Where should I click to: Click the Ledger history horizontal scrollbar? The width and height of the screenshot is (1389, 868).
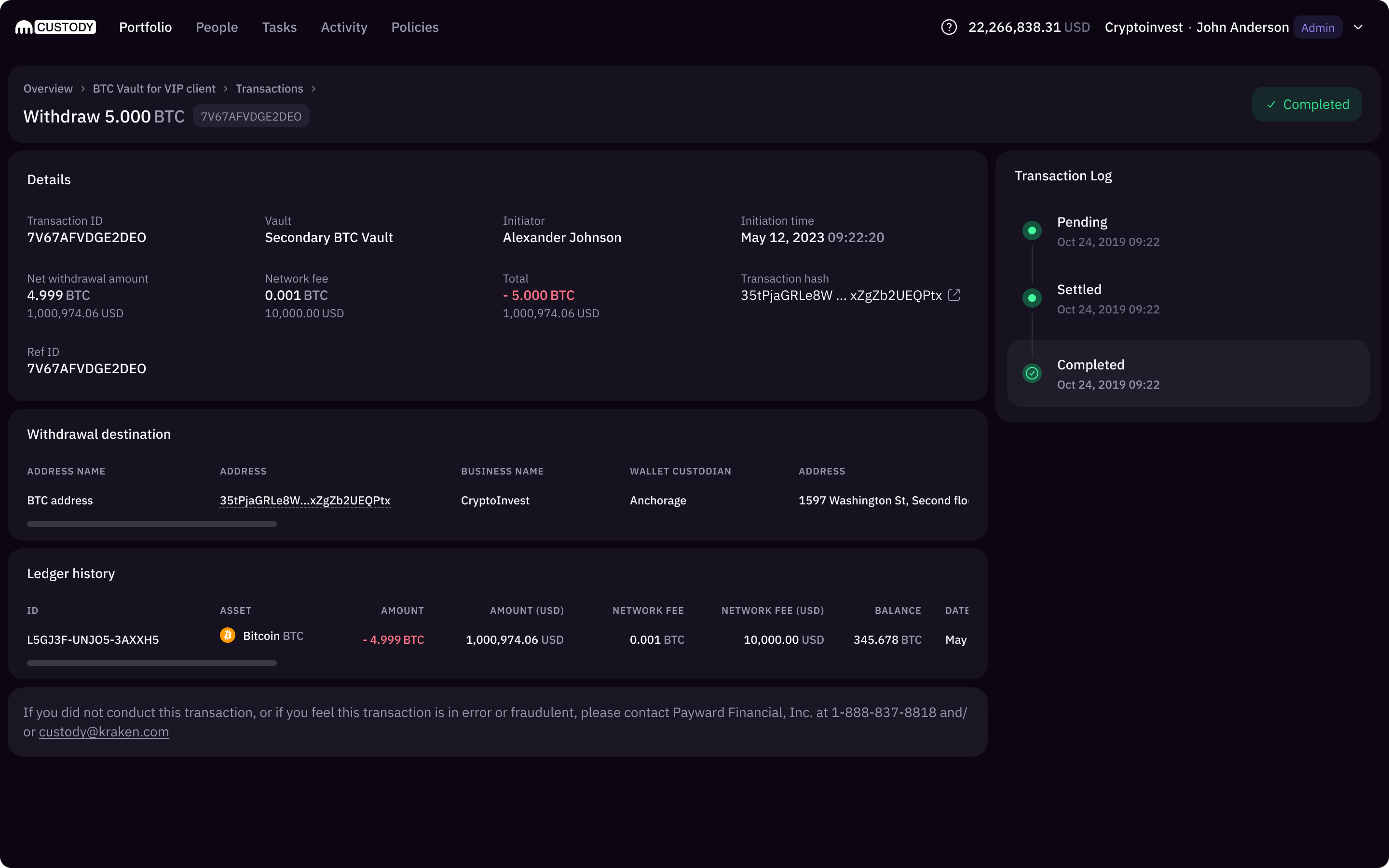pyautogui.click(x=151, y=663)
